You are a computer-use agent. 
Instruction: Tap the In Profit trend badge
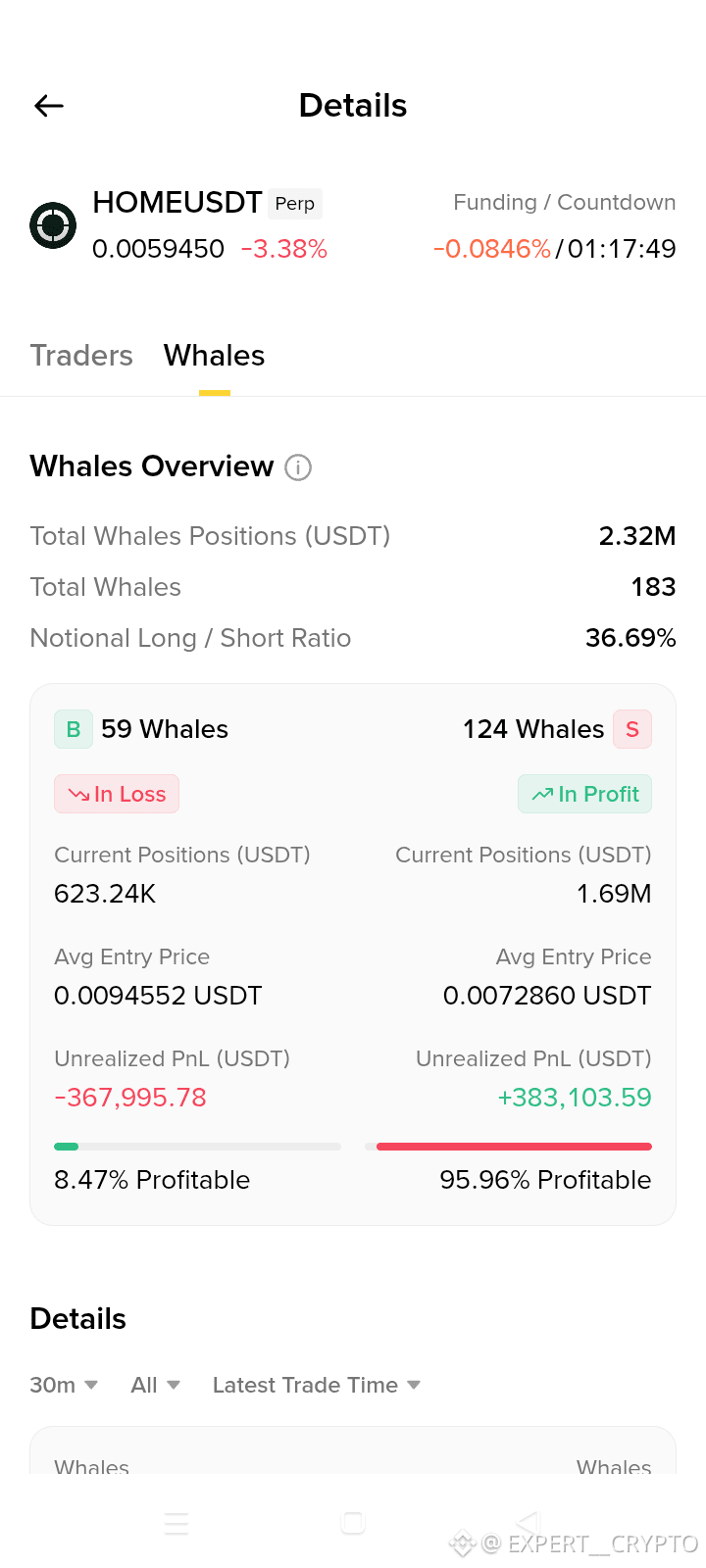tap(585, 794)
